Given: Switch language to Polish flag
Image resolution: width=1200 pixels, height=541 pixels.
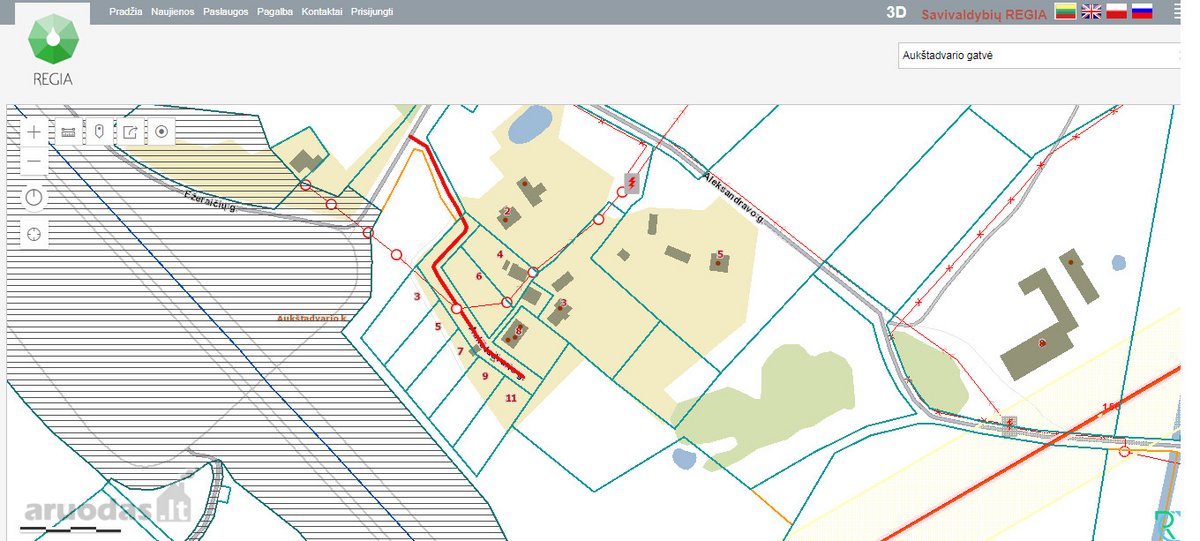Looking at the screenshot, I should [x=1117, y=12].
